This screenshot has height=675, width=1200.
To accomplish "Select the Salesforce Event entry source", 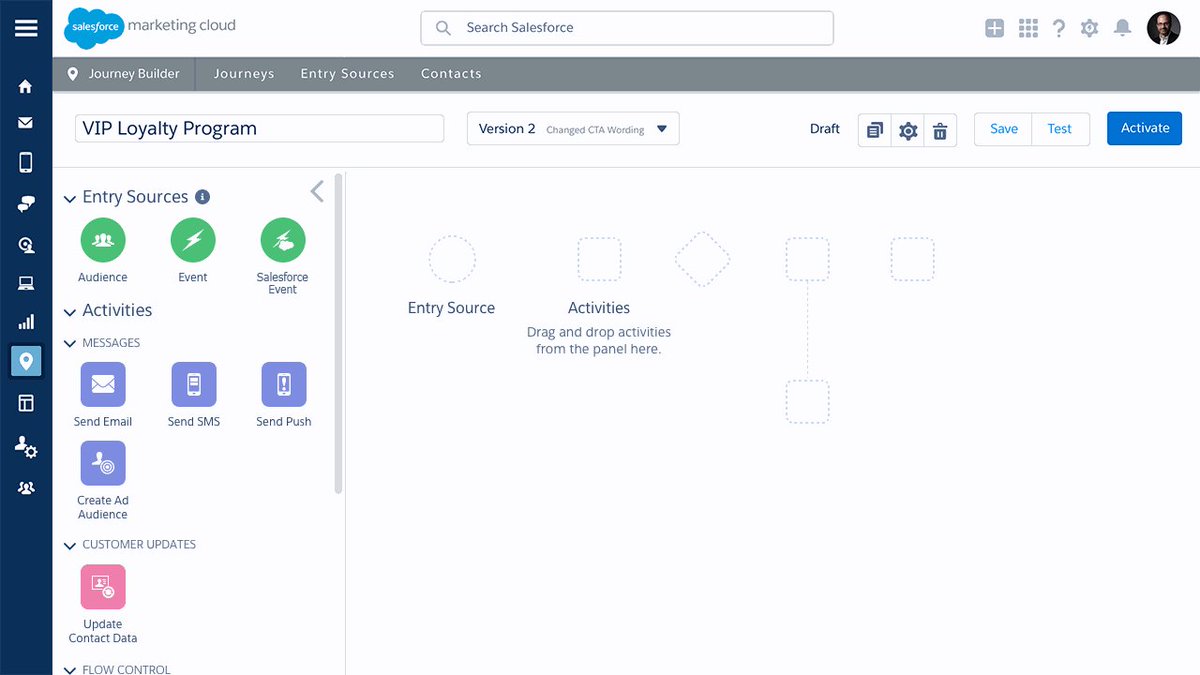I will pyautogui.click(x=283, y=240).
